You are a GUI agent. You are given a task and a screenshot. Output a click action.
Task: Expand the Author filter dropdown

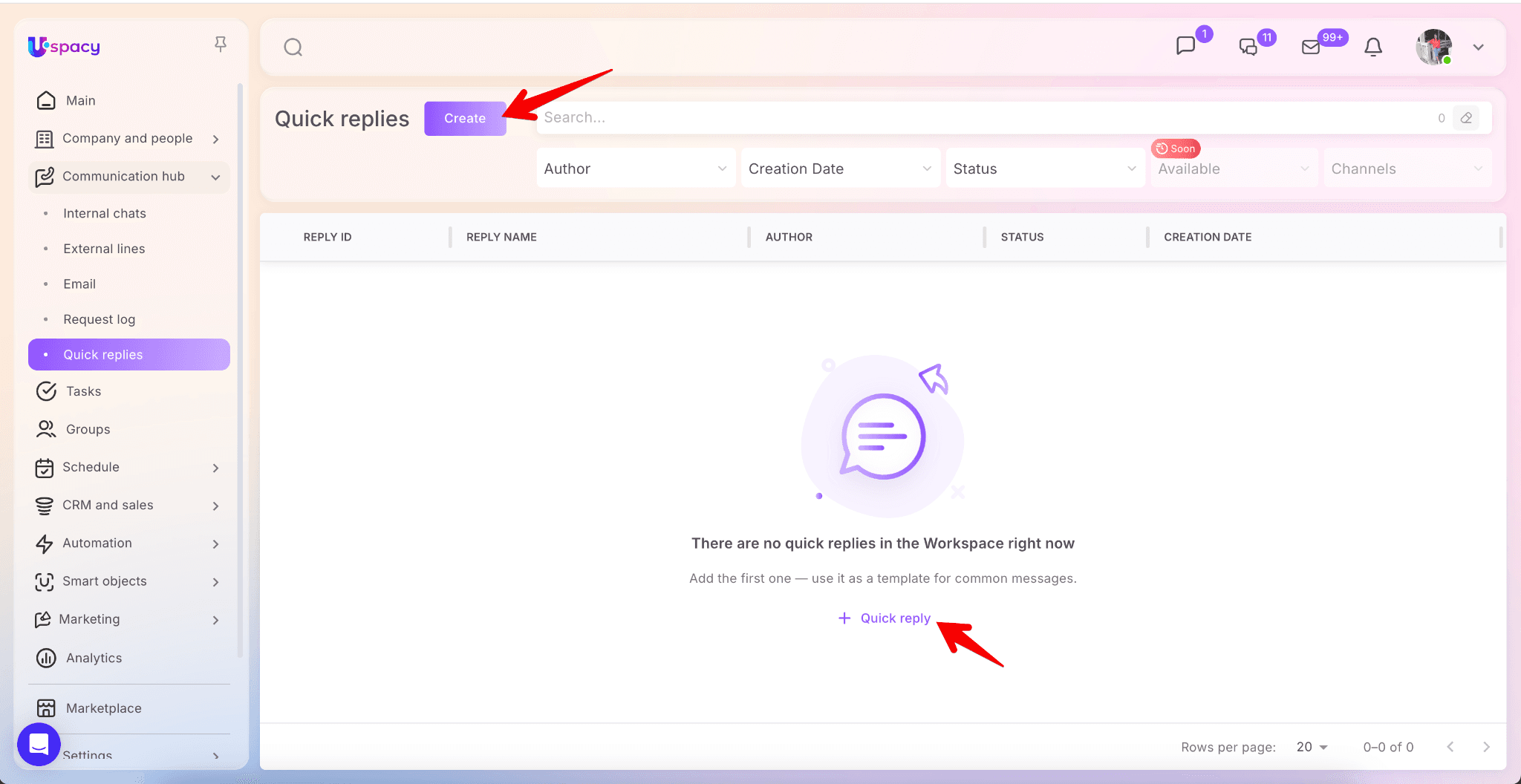click(636, 169)
